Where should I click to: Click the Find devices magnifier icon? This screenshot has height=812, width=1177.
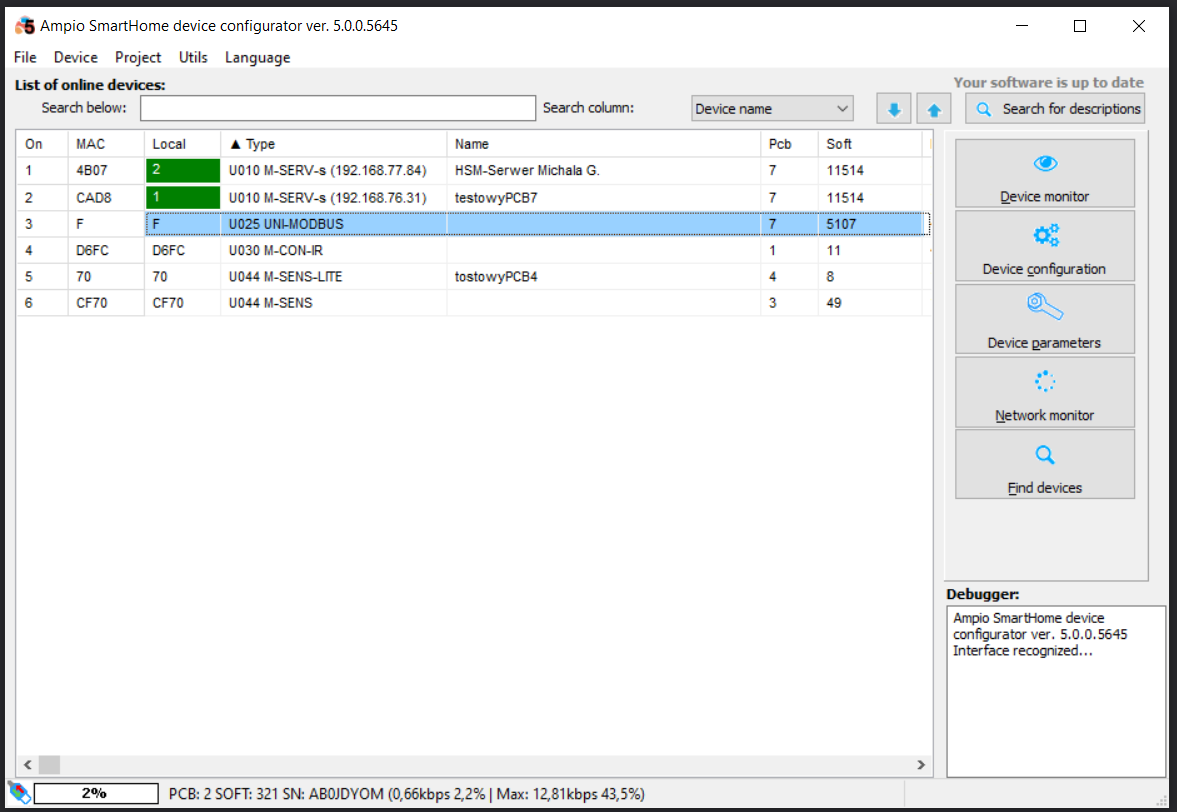coord(1045,454)
